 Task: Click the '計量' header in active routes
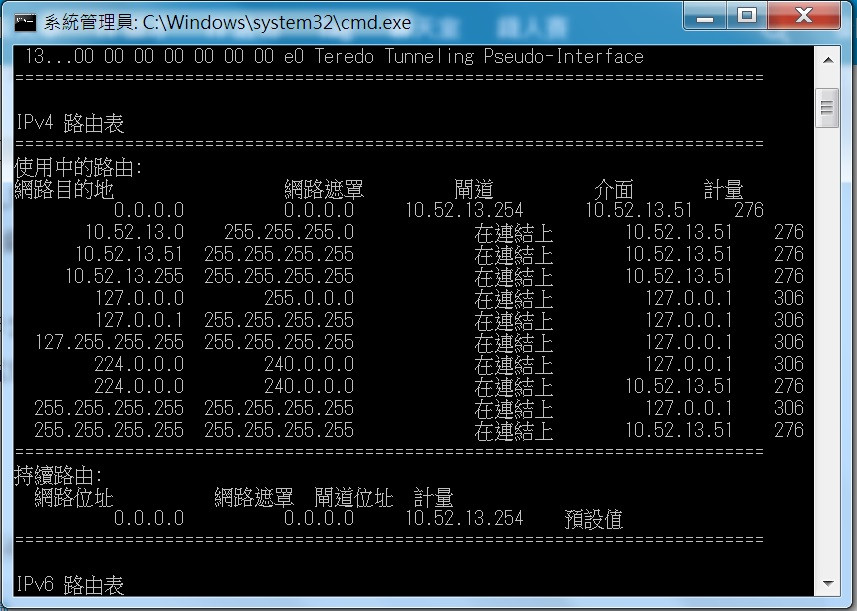coord(723,189)
